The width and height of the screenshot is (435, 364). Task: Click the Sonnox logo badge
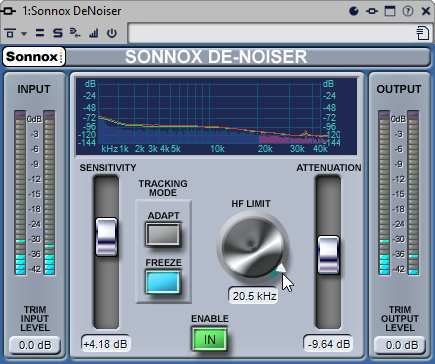click(x=34, y=57)
